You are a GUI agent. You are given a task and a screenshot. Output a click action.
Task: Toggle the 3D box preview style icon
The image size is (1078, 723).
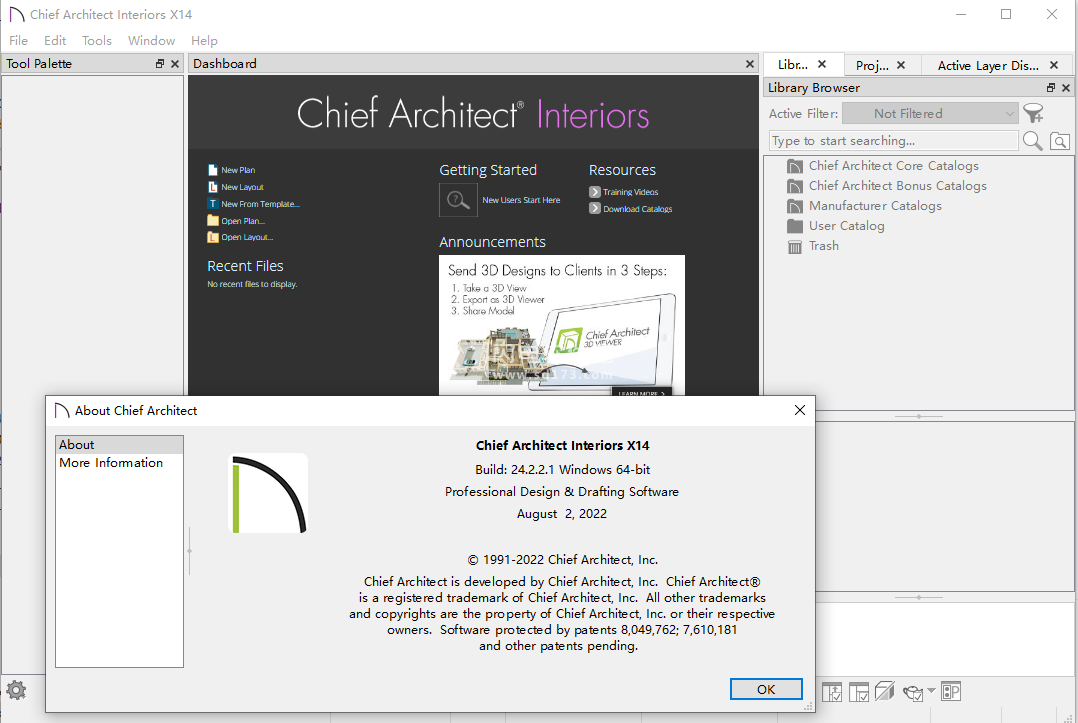point(885,691)
